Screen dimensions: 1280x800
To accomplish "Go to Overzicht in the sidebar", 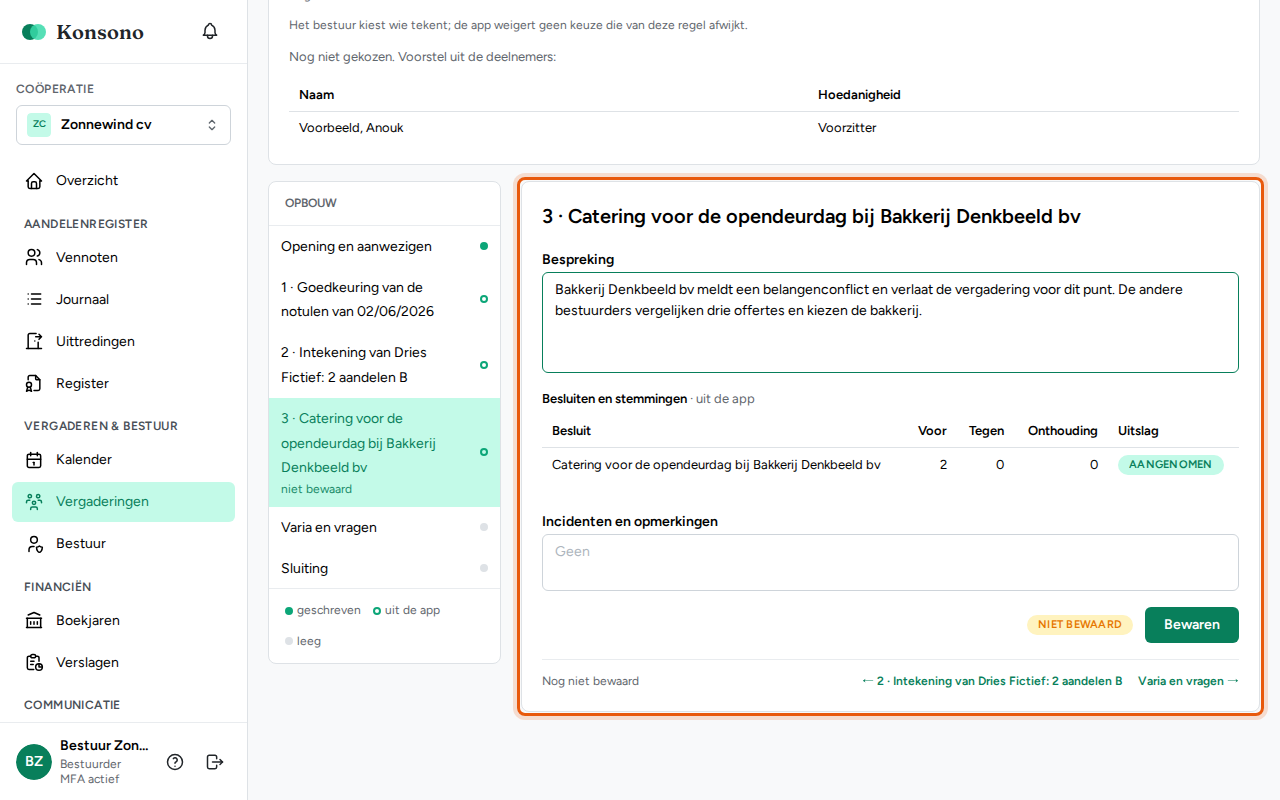I will click(123, 181).
